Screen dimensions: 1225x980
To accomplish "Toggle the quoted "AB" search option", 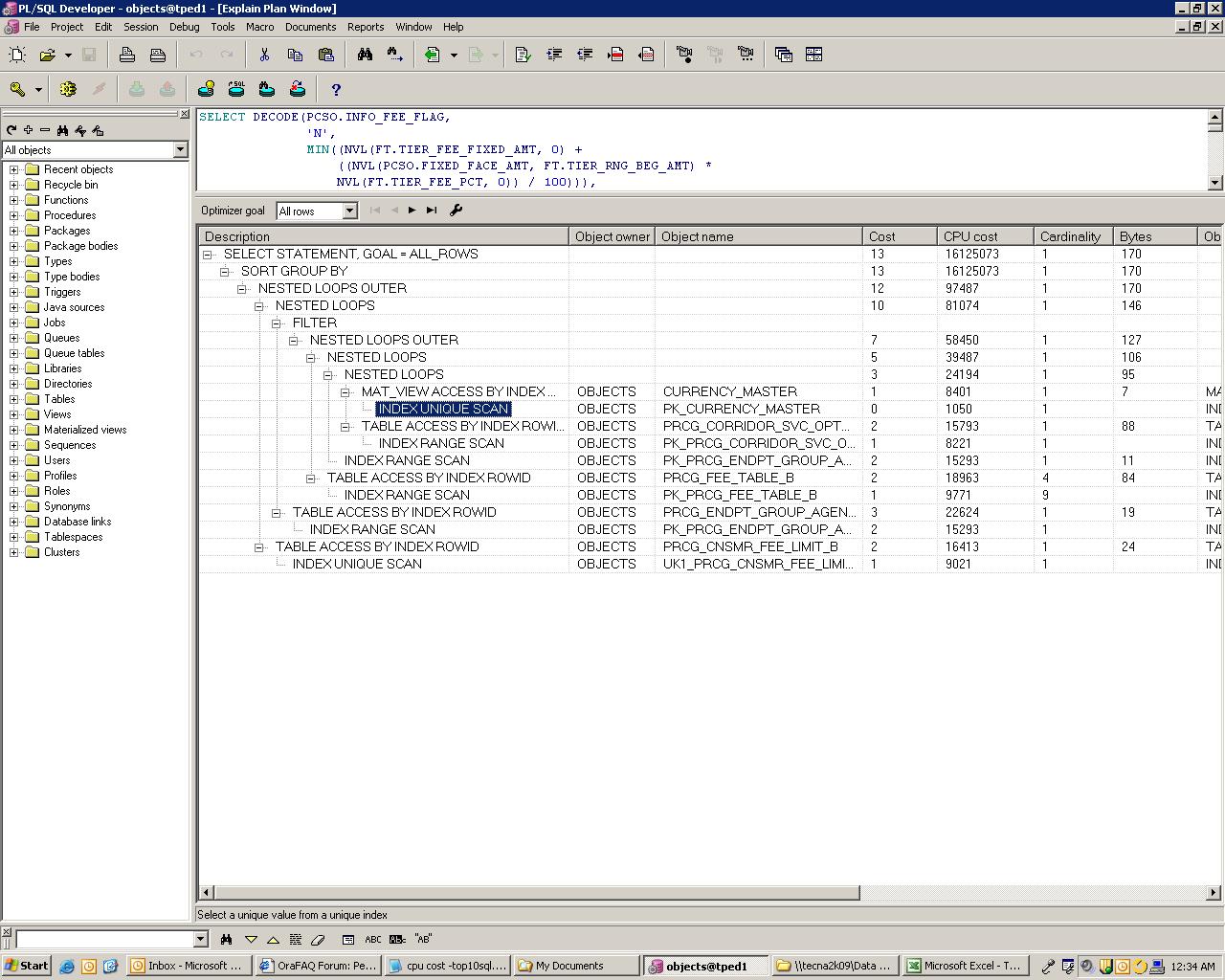I will [422, 939].
